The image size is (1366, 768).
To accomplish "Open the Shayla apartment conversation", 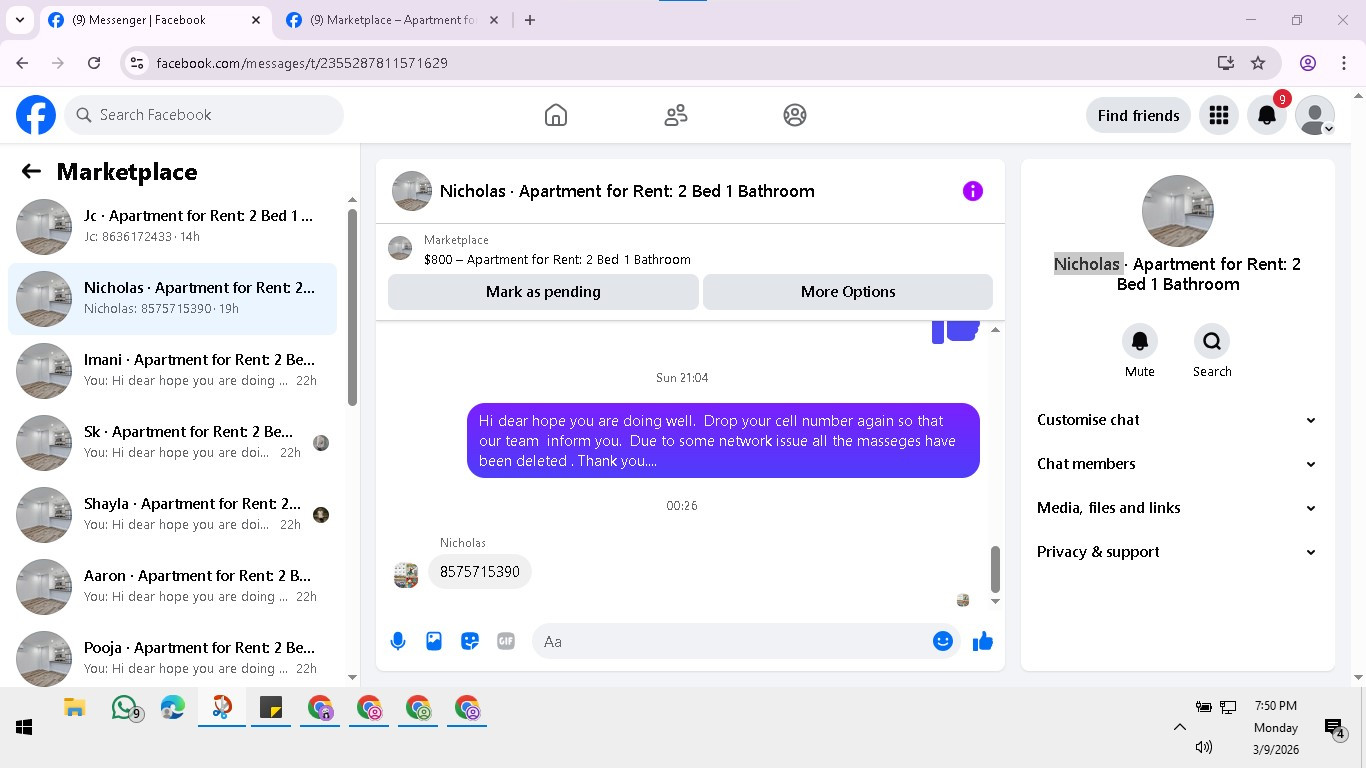I will pos(172,514).
